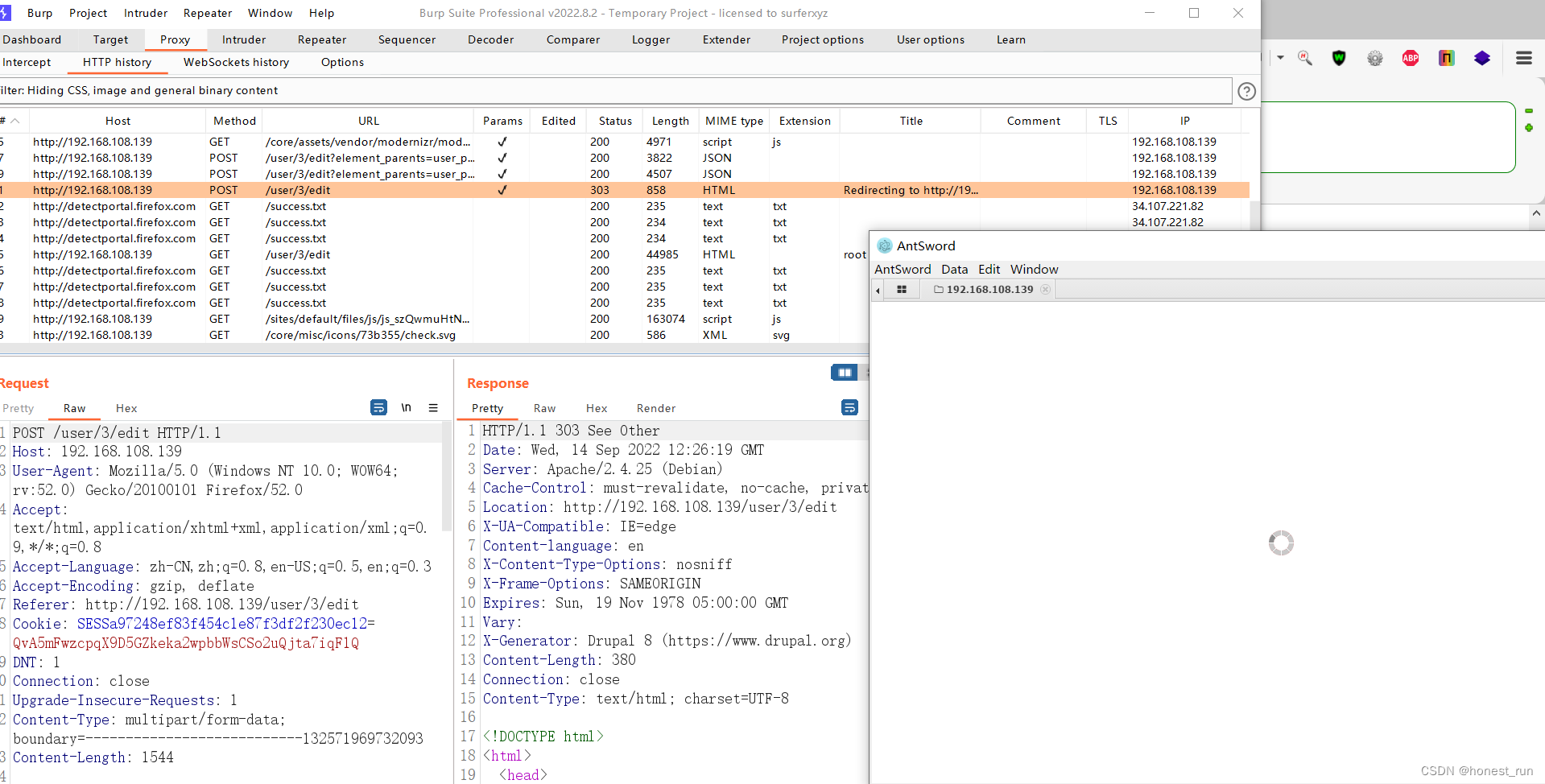Sort by the IP column header

tap(1184, 121)
